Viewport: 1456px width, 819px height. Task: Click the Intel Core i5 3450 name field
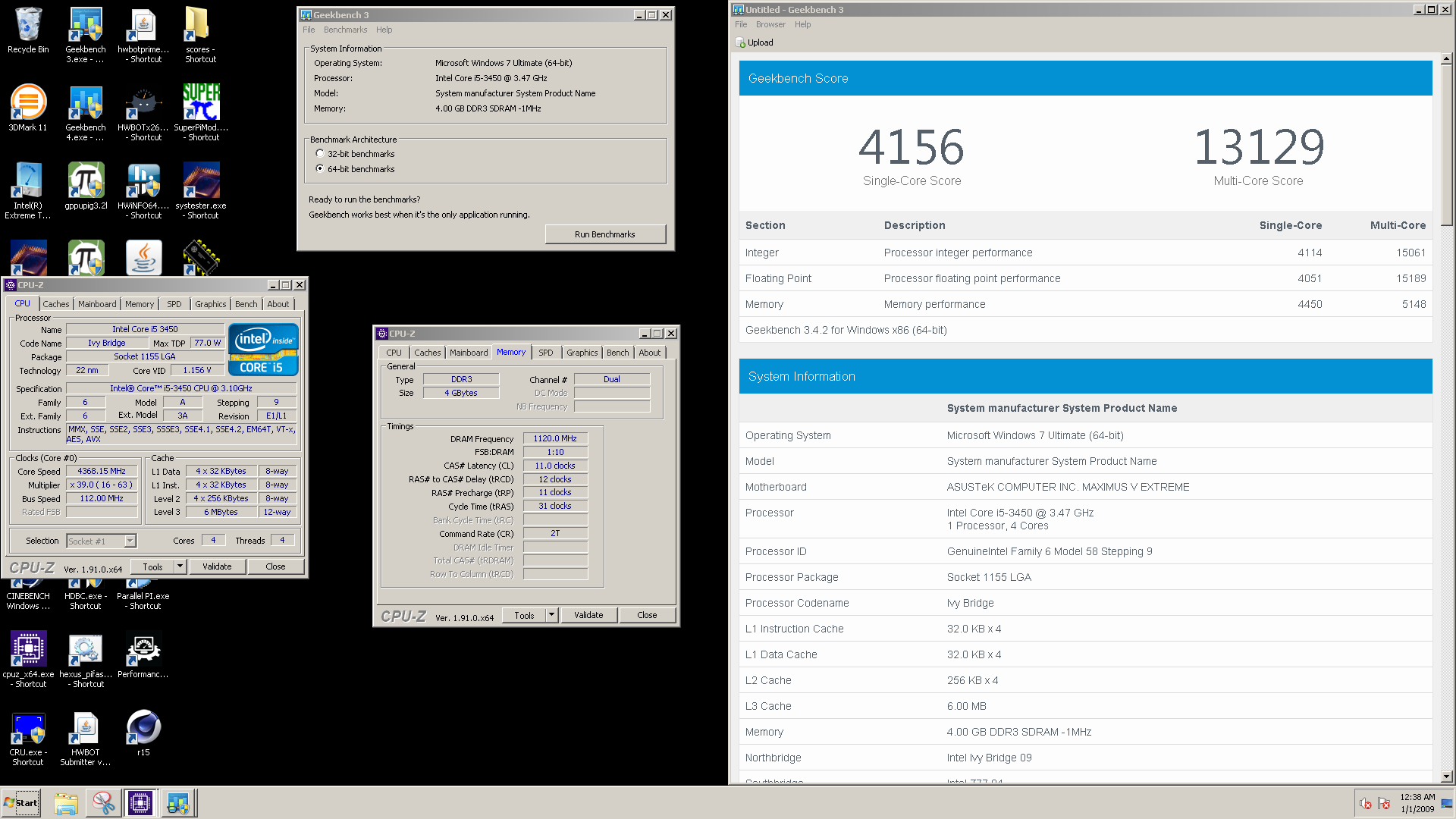coord(145,329)
